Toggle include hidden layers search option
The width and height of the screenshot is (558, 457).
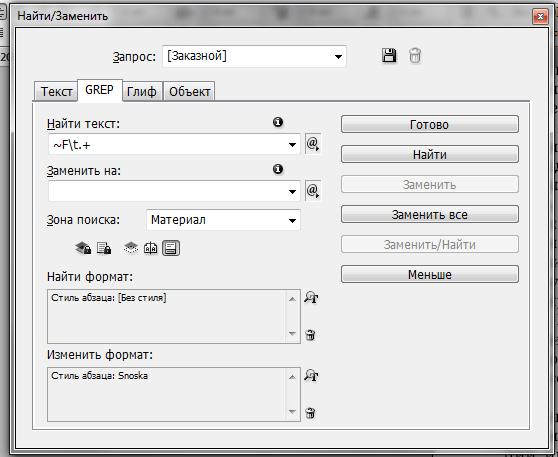pyautogui.click(x=131, y=248)
